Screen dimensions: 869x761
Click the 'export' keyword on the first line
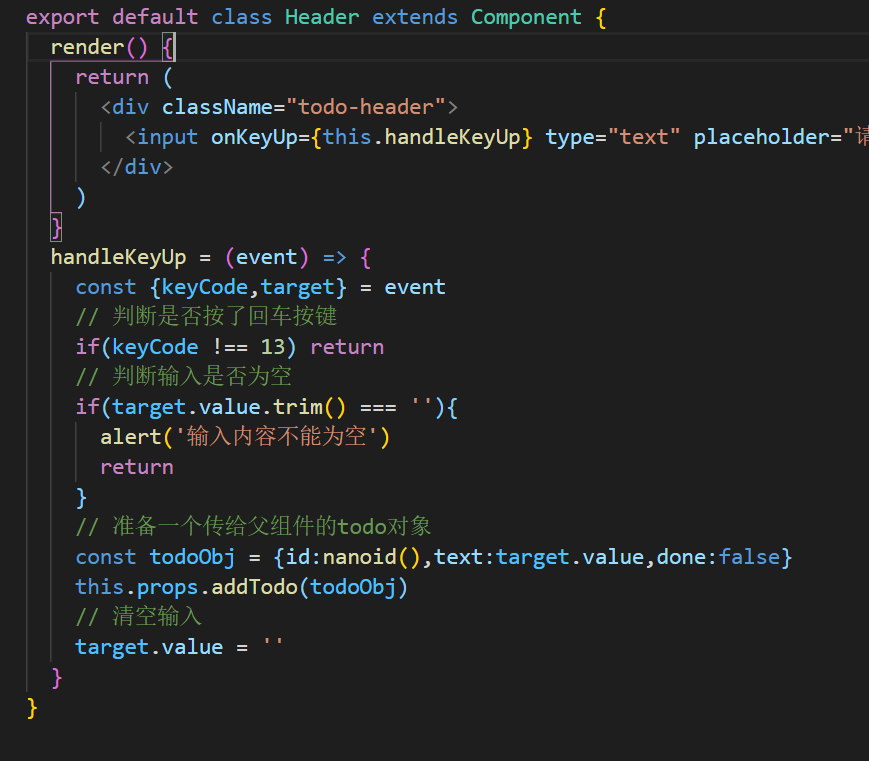[62, 17]
